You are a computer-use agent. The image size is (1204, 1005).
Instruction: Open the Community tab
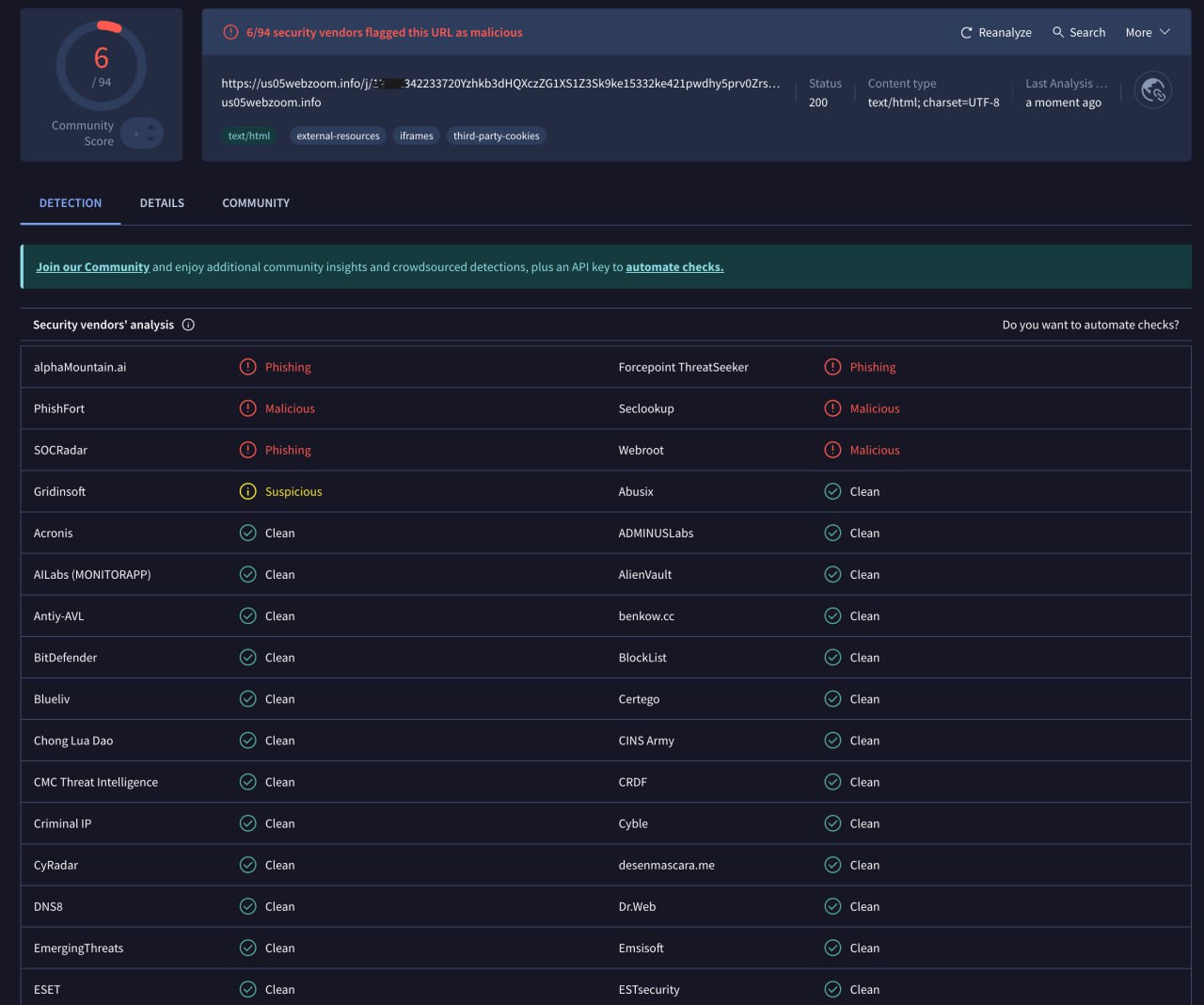coord(256,203)
